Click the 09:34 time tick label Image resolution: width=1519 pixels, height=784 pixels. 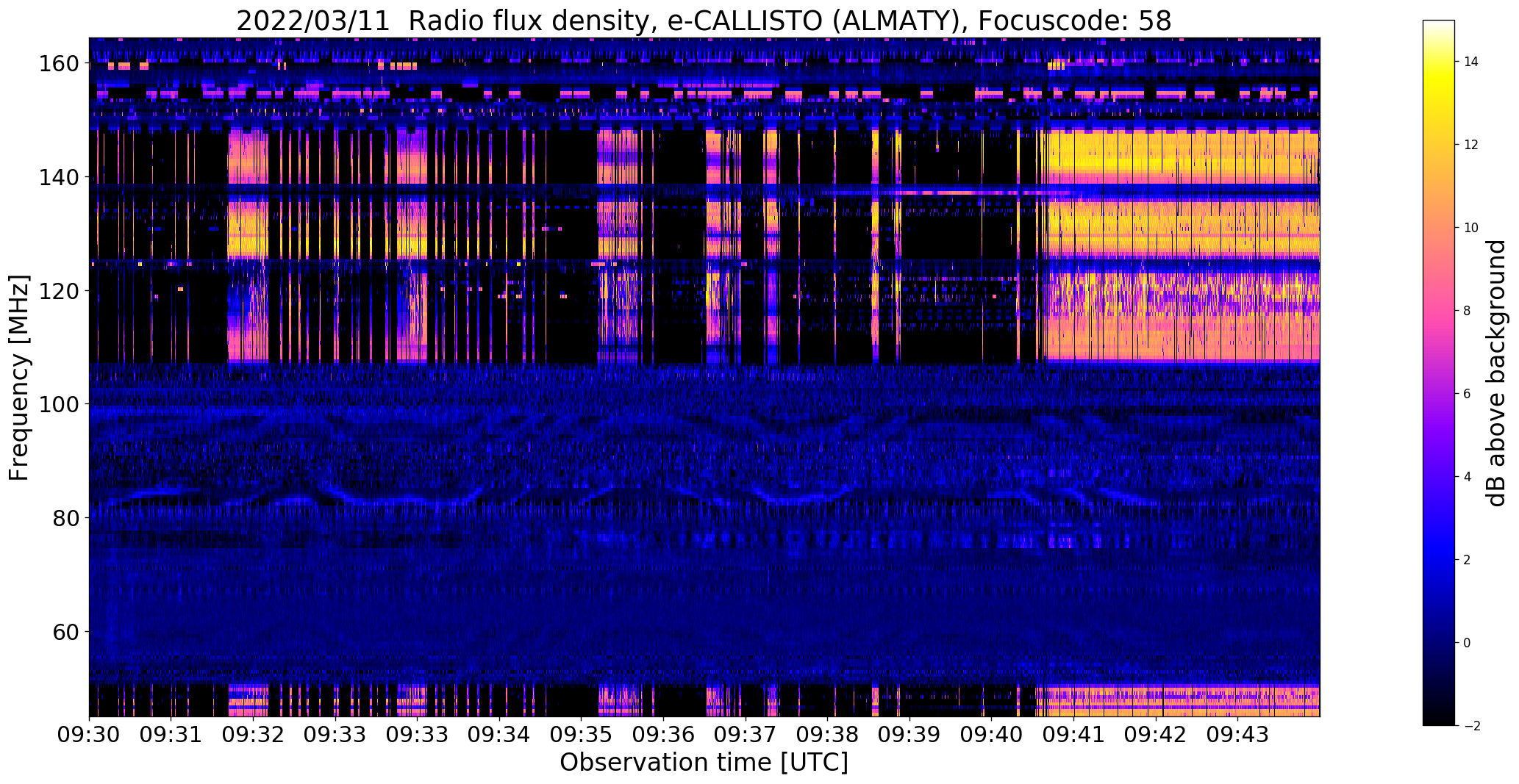click(500, 733)
